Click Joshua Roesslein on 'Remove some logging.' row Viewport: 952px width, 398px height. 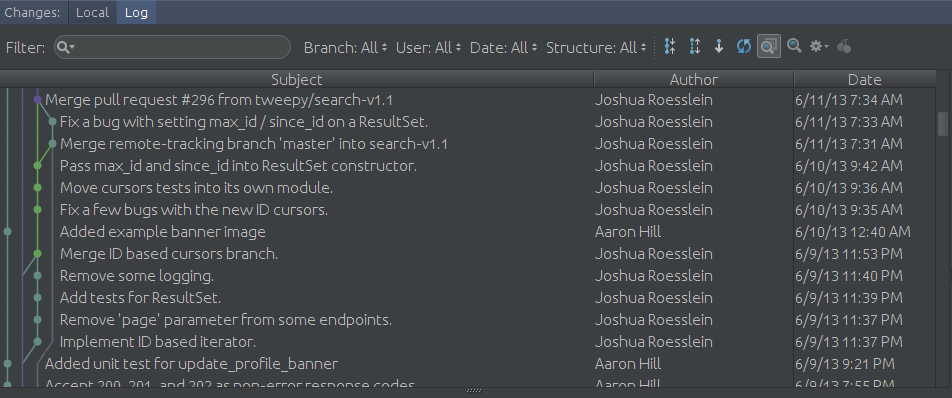[654, 276]
